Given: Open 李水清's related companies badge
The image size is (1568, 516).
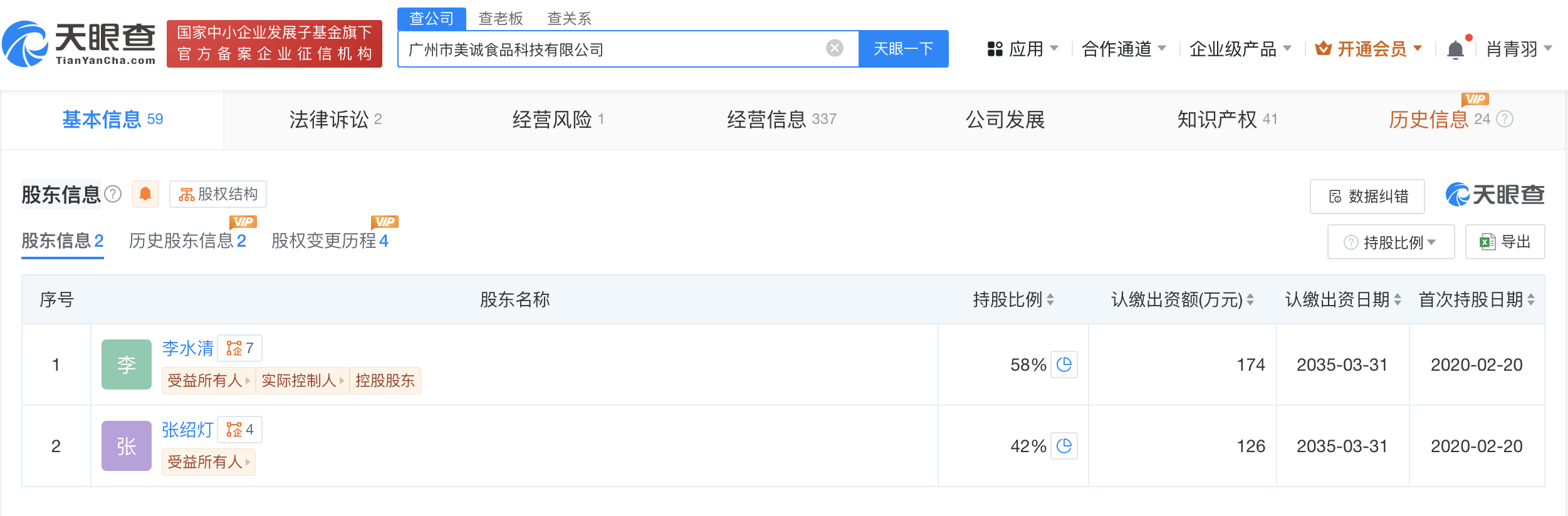Looking at the screenshot, I should coord(239,348).
